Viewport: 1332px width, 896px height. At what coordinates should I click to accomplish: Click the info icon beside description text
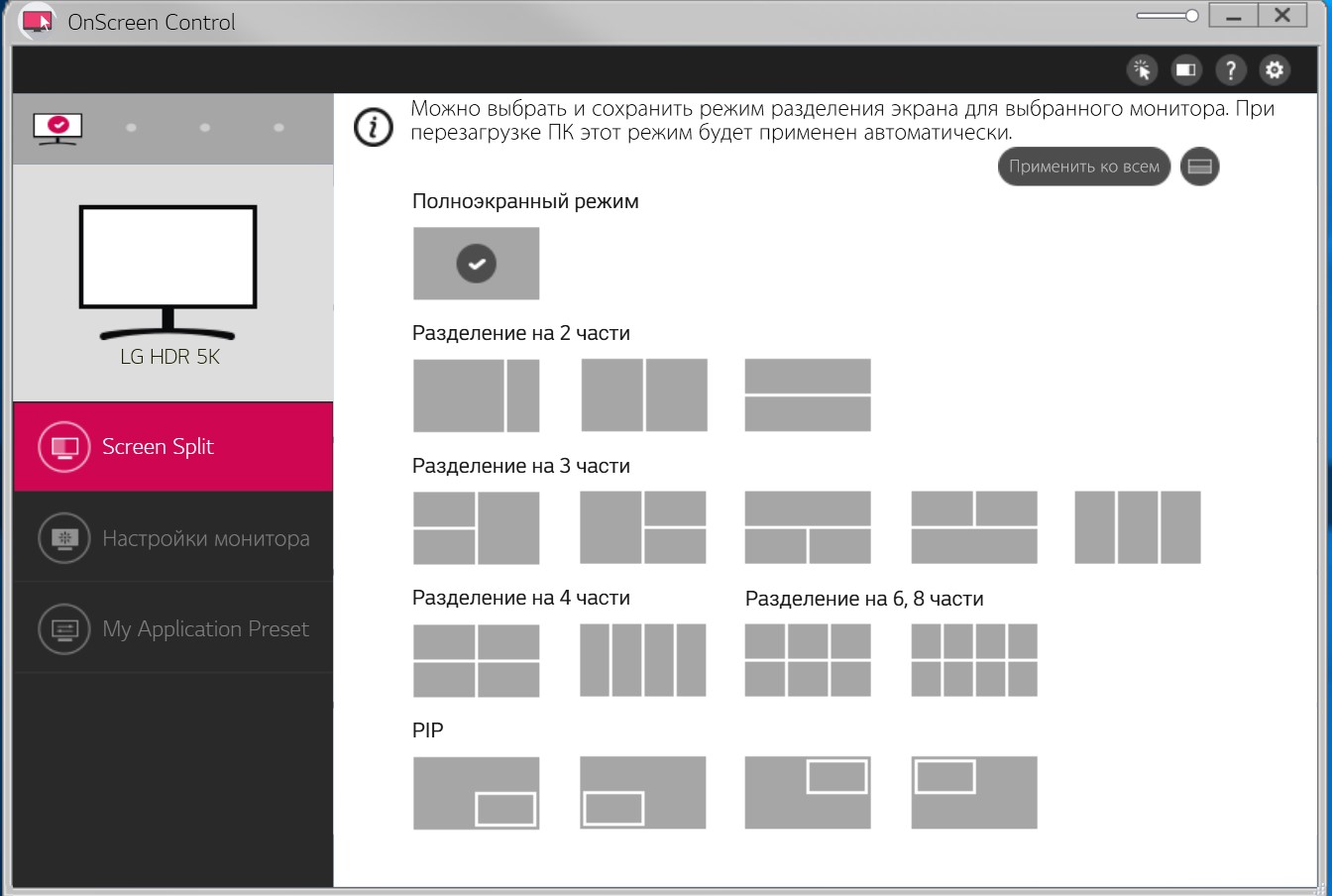point(374,127)
